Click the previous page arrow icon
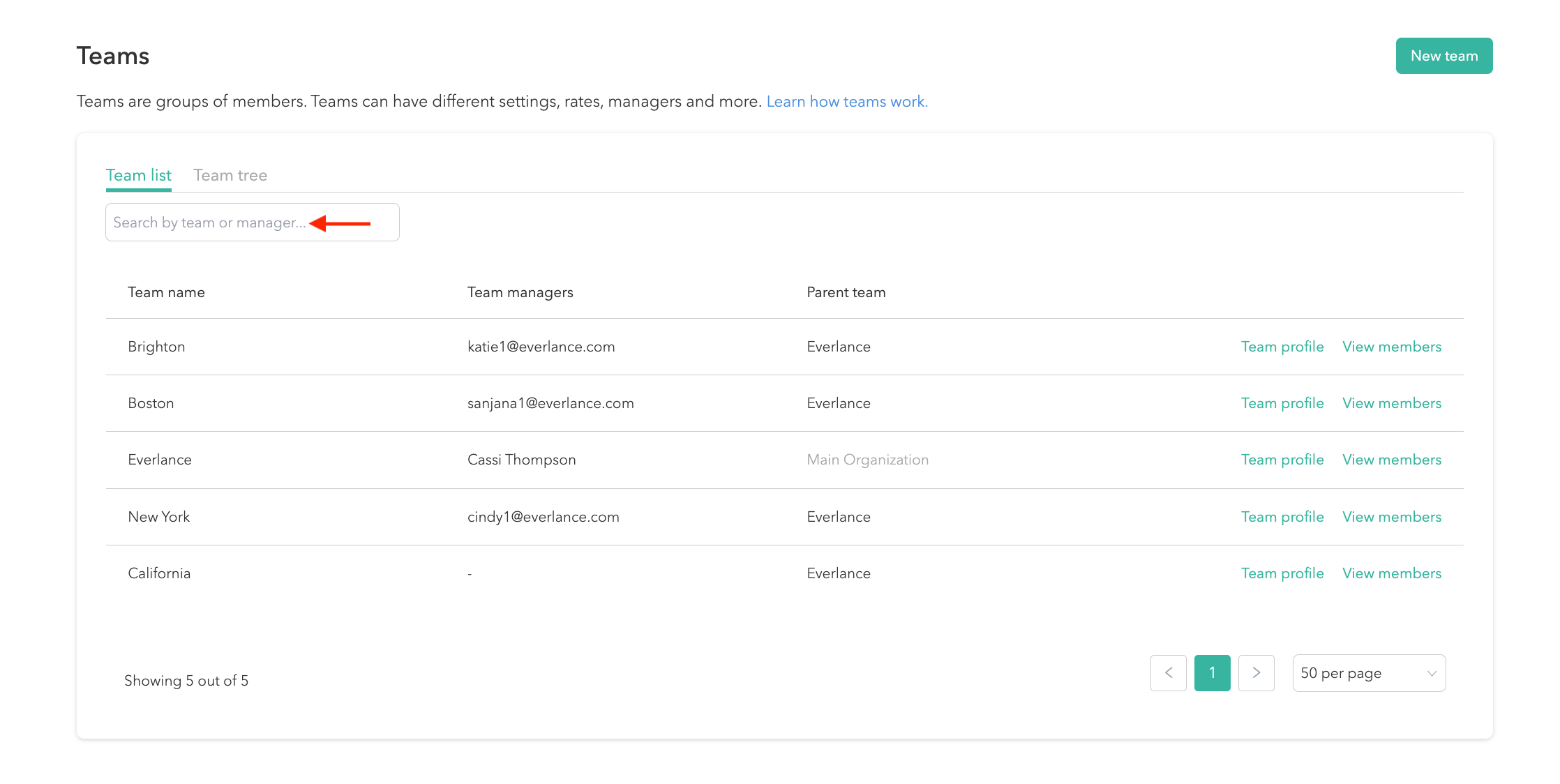1560x784 pixels. coord(1168,672)
